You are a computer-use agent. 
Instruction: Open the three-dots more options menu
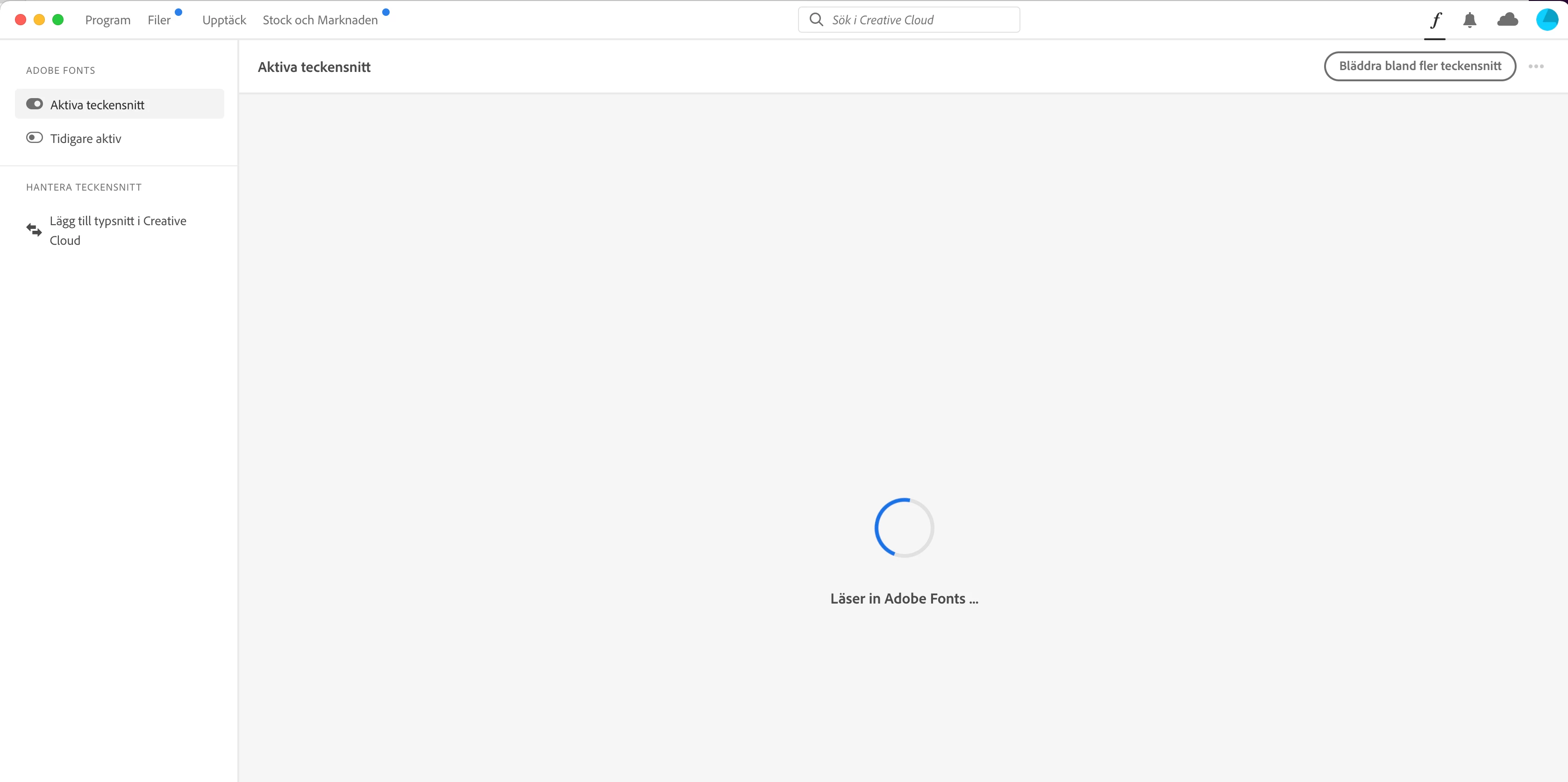pos(1536,66)
